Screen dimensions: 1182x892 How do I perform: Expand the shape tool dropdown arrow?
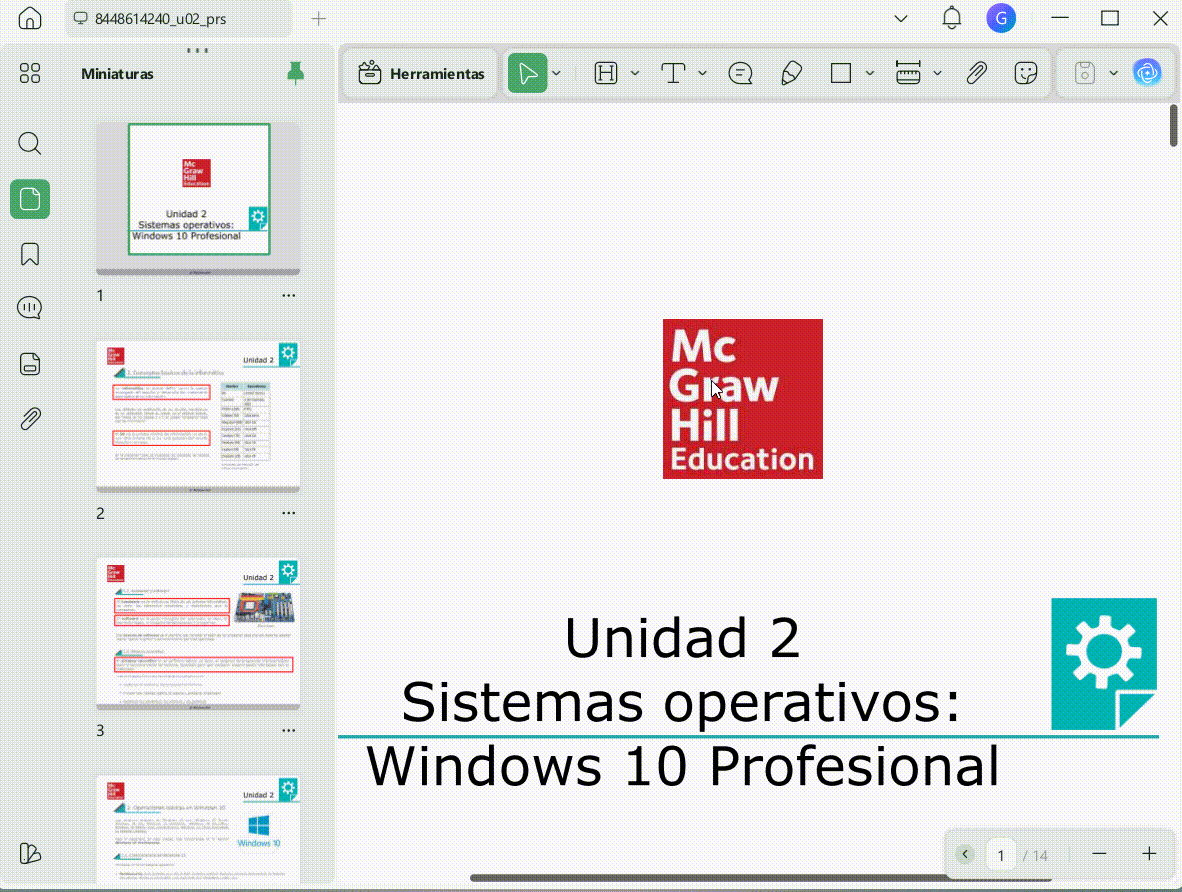[x=870, y=73]
